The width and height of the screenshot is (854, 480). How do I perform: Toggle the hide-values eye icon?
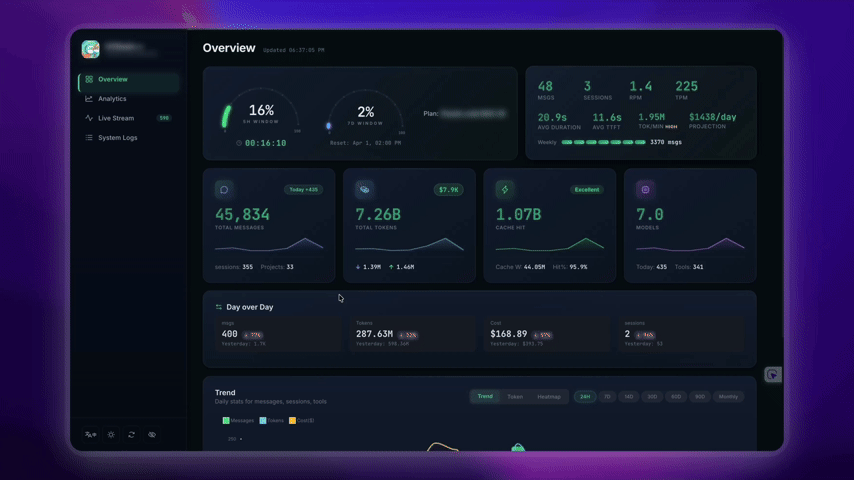click(152, 435)
